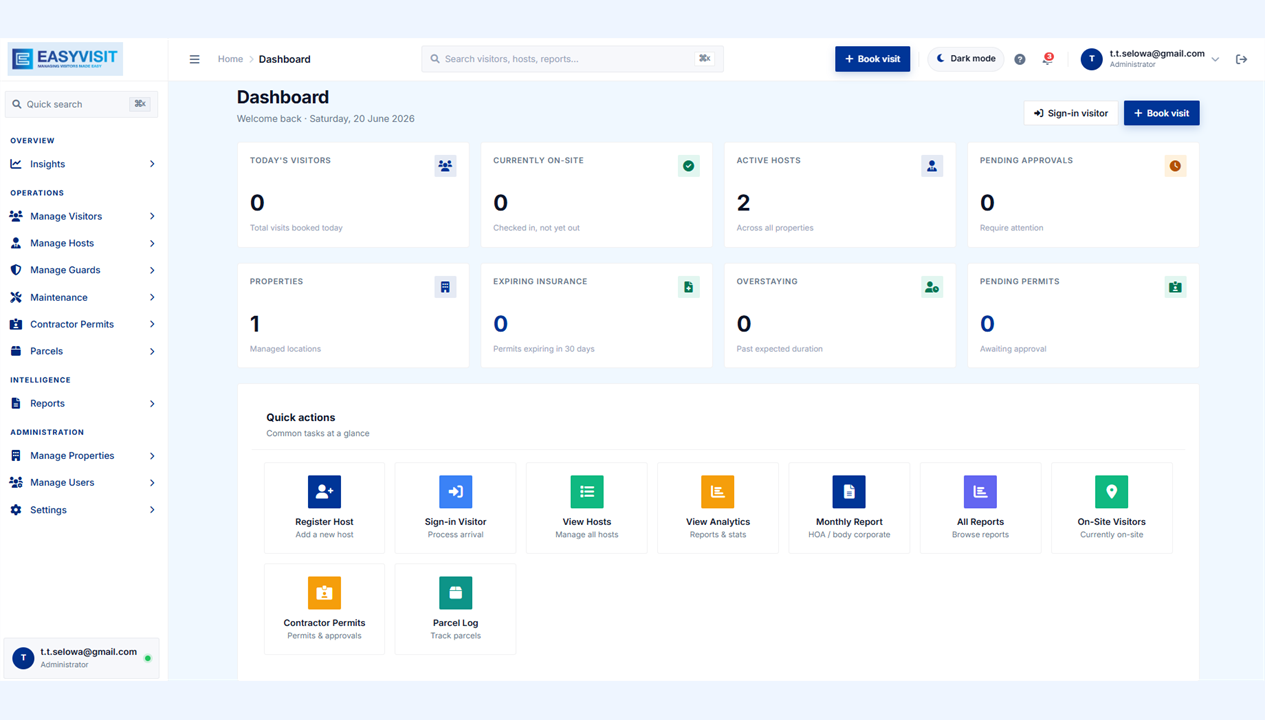This screenshot has width=1265, height=720.
Task: Click the Maintenance tools icon
Action: (x=16, y=297)
